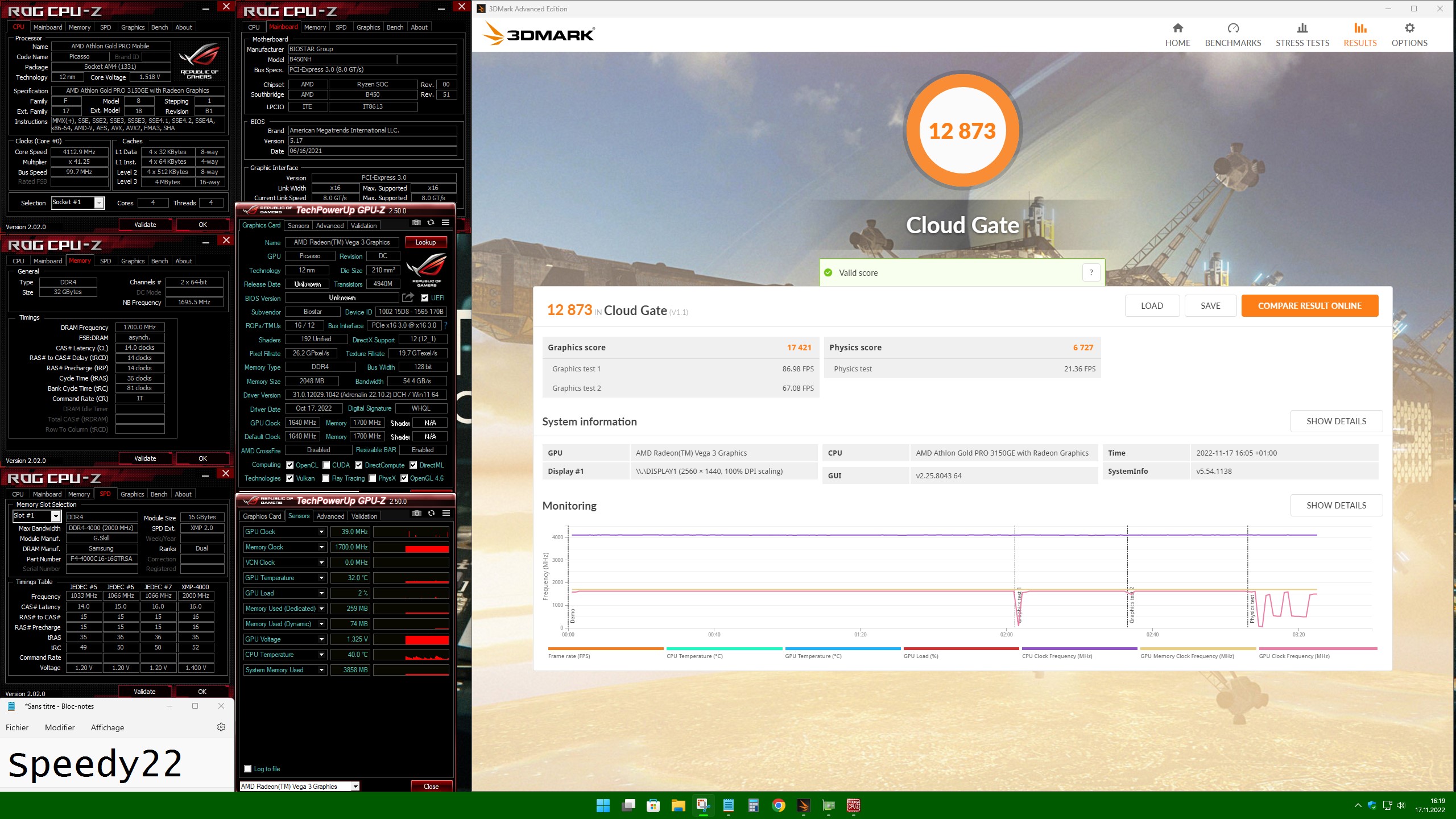Open the Windows Start menu
1456x819 pixels.
click(603, 805)
